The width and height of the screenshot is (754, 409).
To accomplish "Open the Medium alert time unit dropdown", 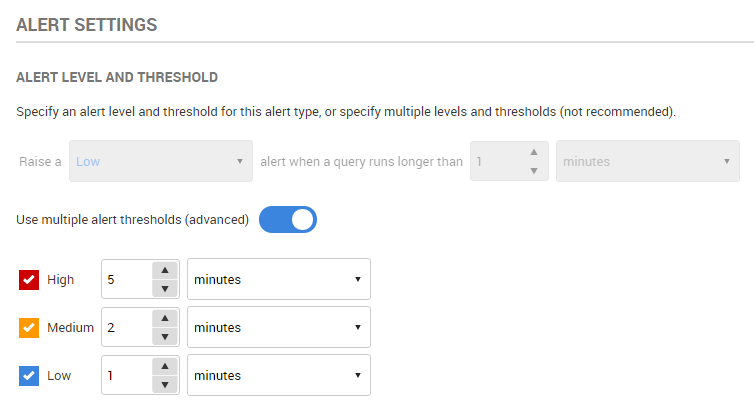I will (x=279, y=328).
